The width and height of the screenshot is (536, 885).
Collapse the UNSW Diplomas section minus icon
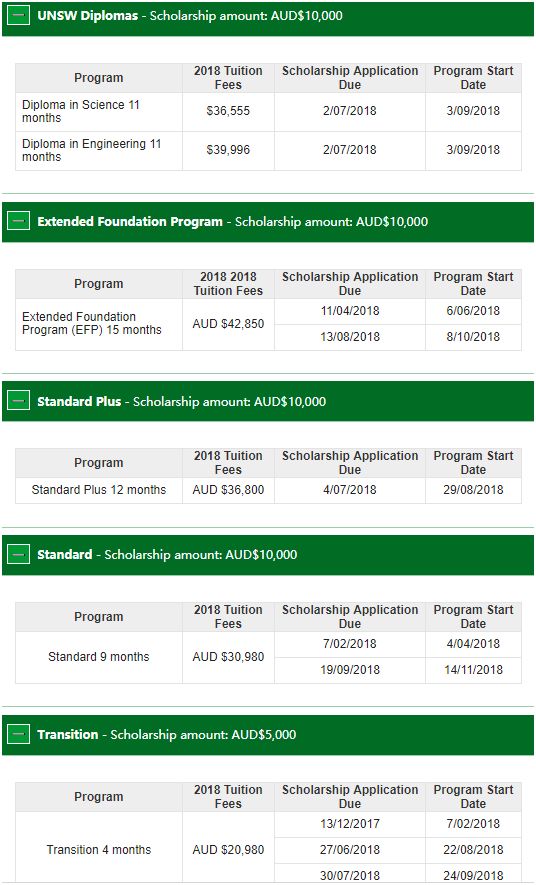point(19,16)
